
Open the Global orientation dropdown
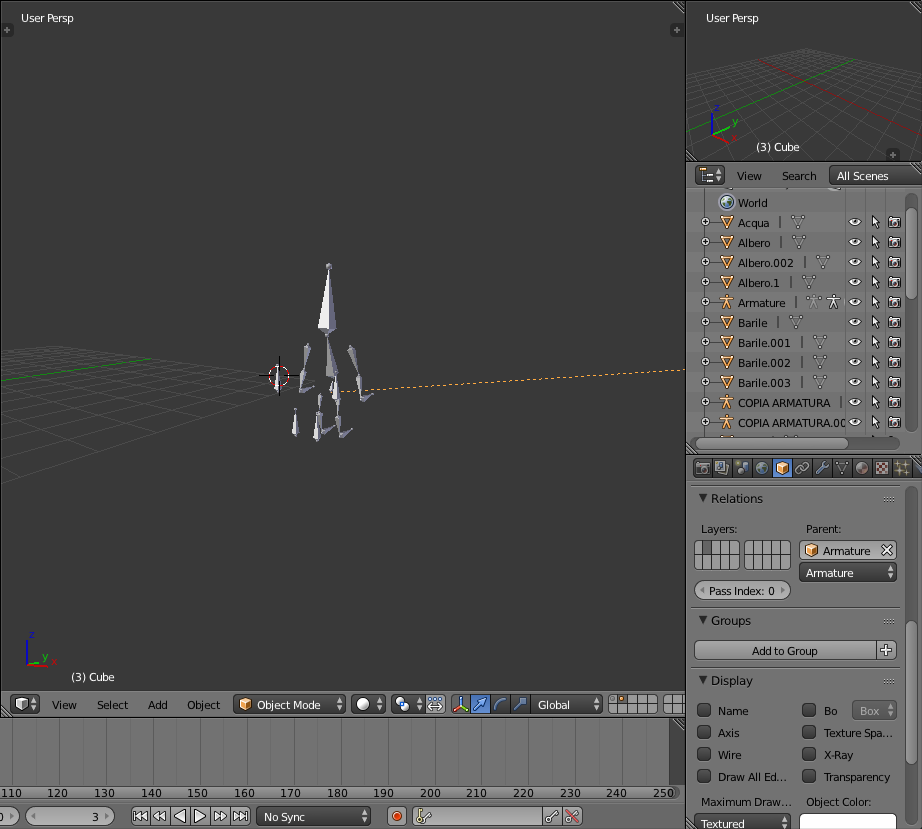[x=566, y=704]
